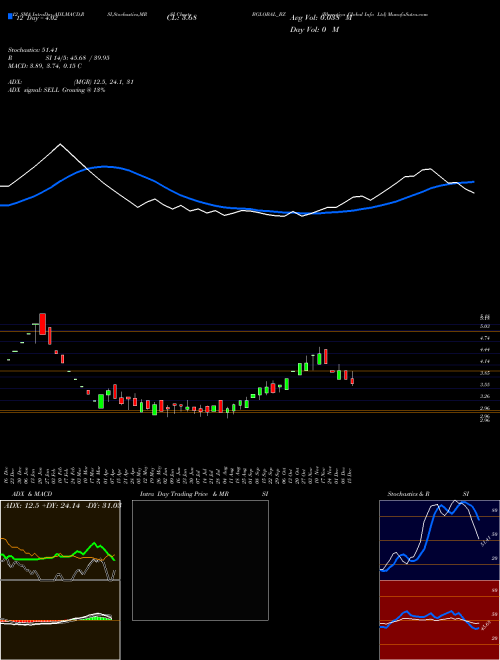Screen dimensions: 500x660
Task: Click the 'Avg Vol: 0.038 M' label
Action: click(x=321, y=18)
